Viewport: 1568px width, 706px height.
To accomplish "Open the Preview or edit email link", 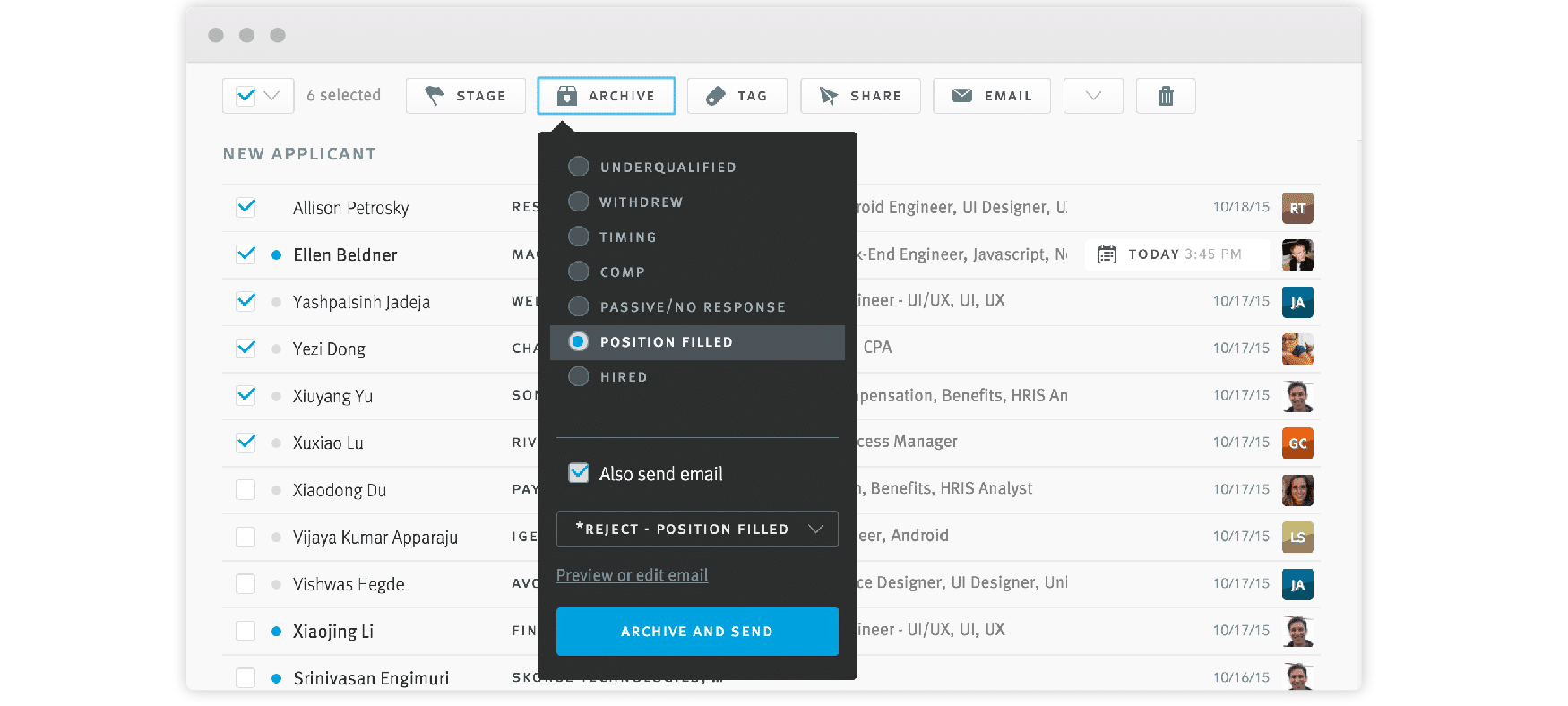I will (632, 575).
